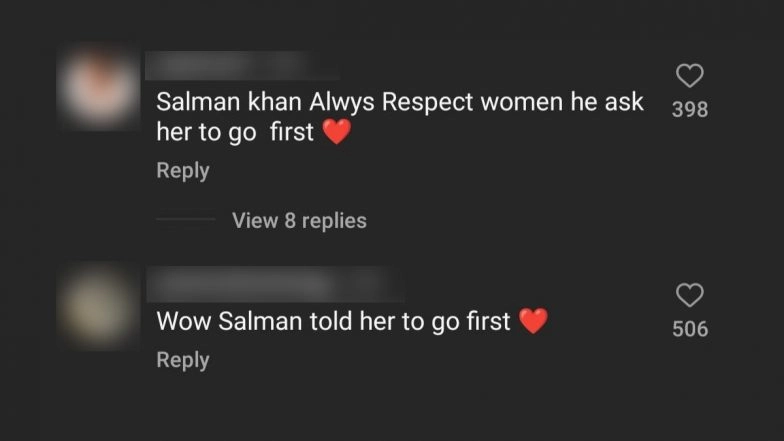Viewport: 784px width, 441px height.
Task: Reply to the "Wow Salman told her" comment
Action: [x=183, y=360]
